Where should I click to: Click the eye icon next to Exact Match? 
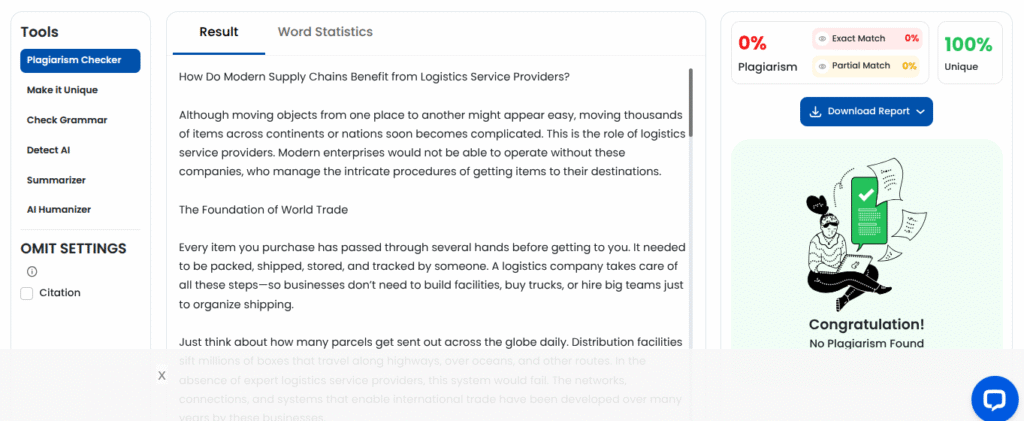822,39
